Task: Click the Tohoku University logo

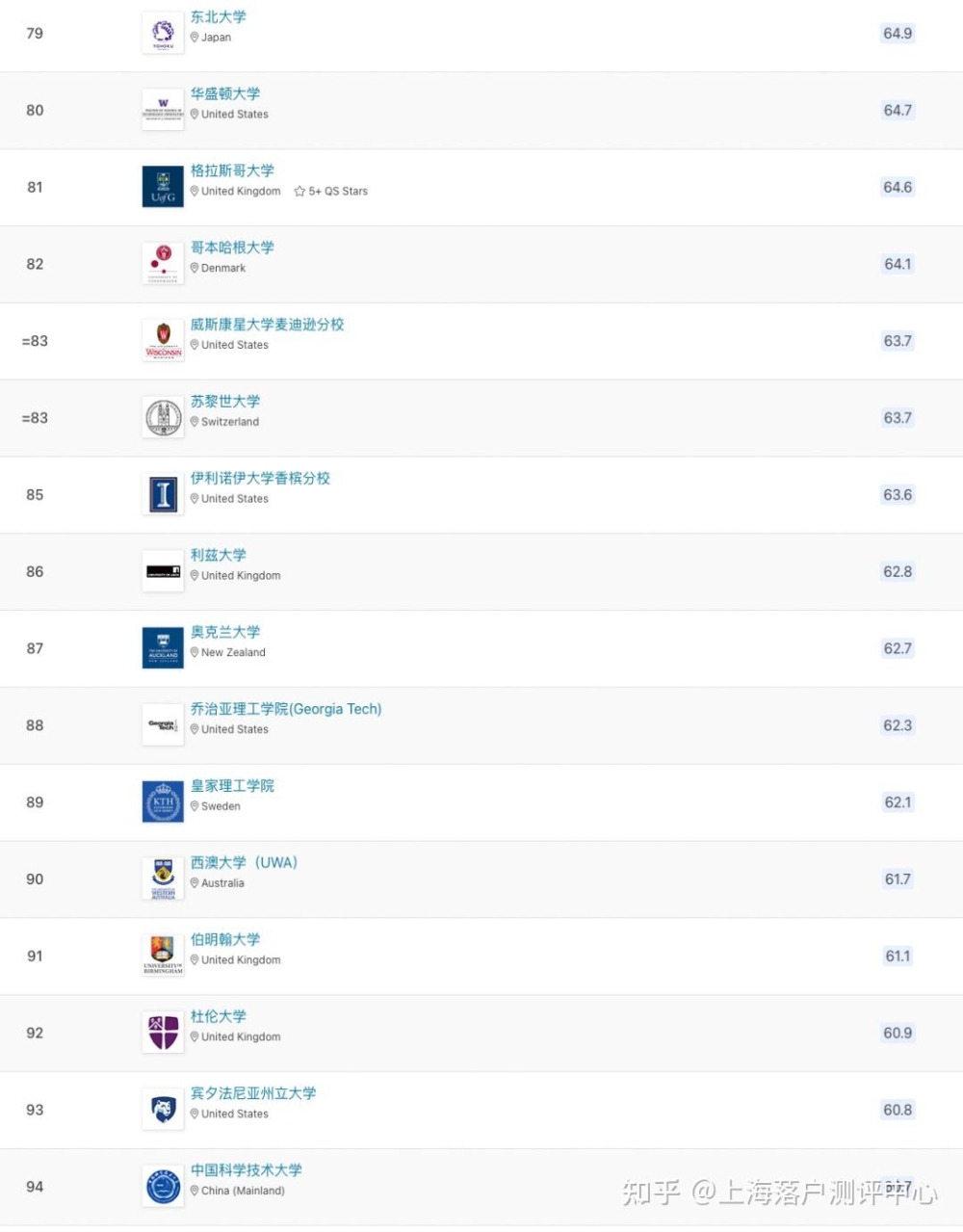Action: [x=163, y=33]
